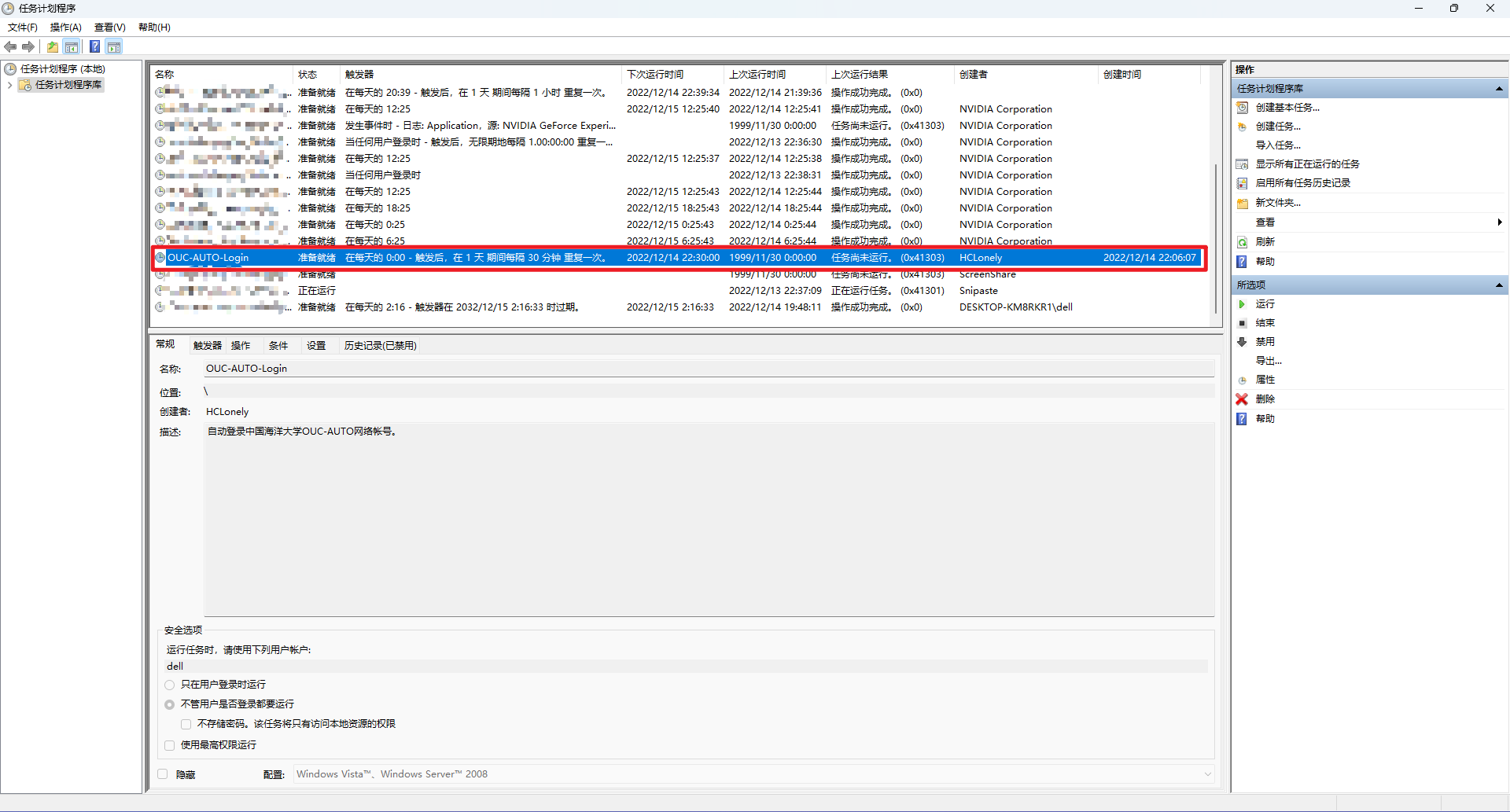Select the 不管用户是否登录都要运行 radio button
This screenshot has height=812, width=1510.
point(170,705)
